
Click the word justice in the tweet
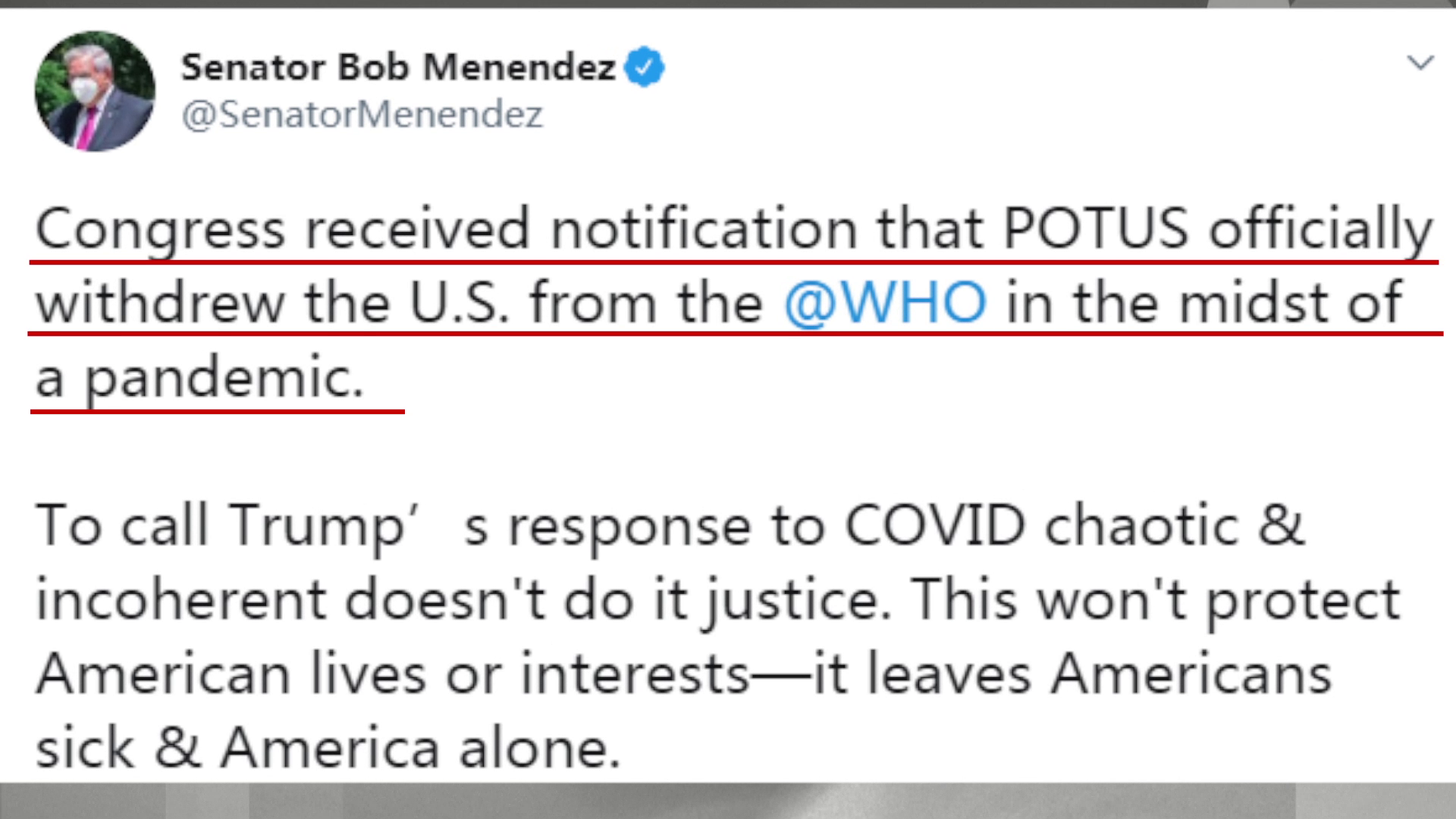click(x=798, y=600)
